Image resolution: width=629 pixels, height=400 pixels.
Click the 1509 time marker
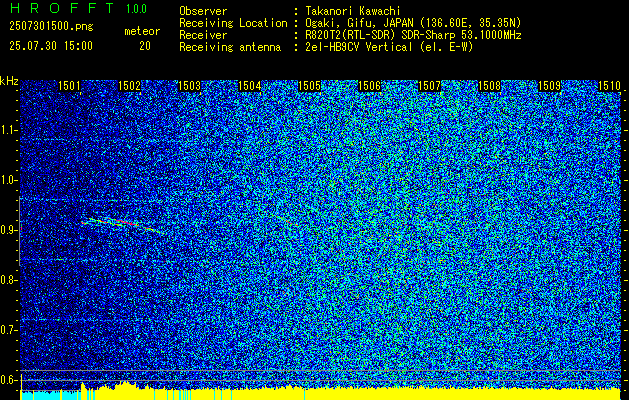pos(550,86)
